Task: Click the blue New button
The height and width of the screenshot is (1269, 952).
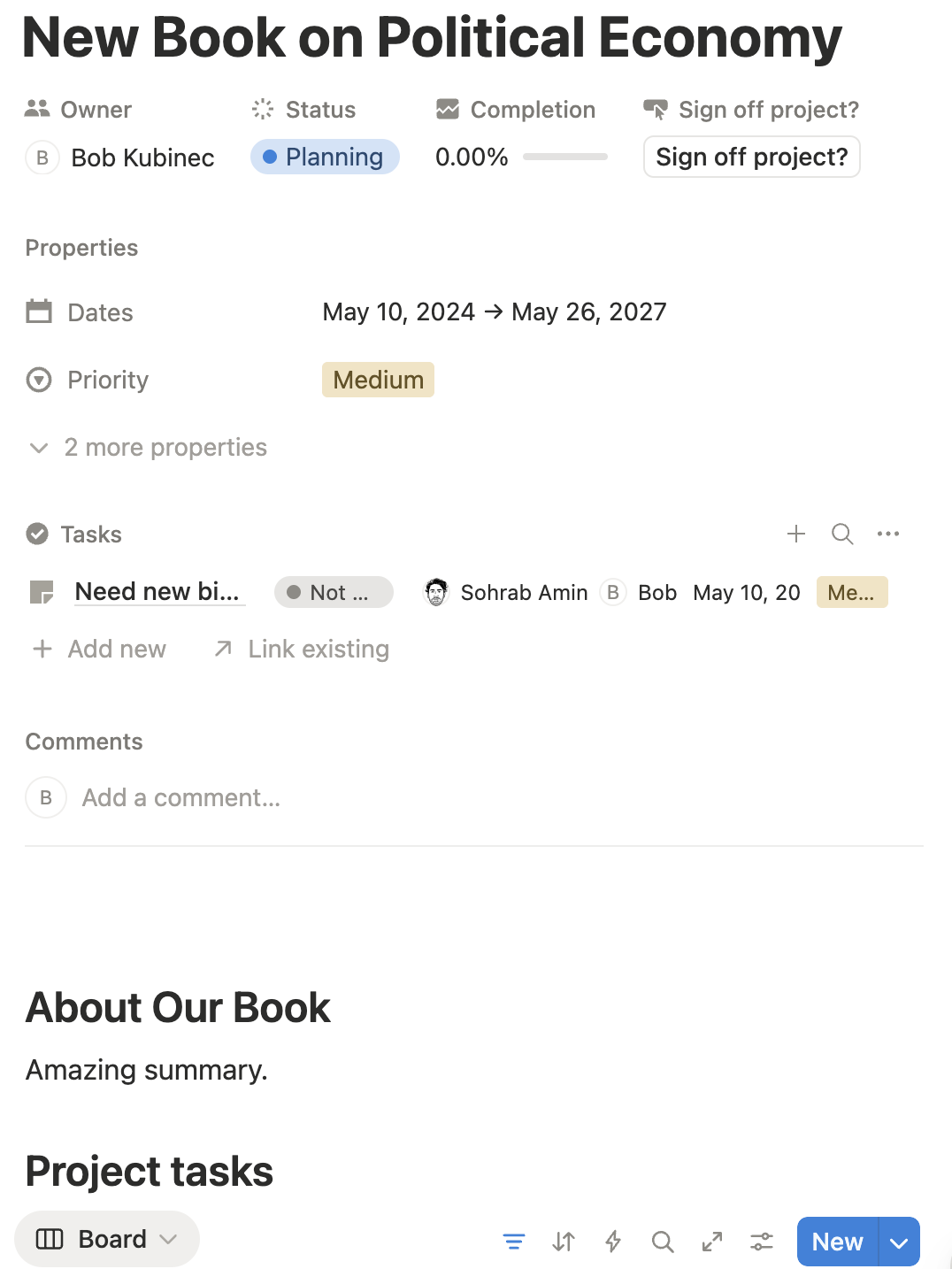Action: tap(837, 1242)
